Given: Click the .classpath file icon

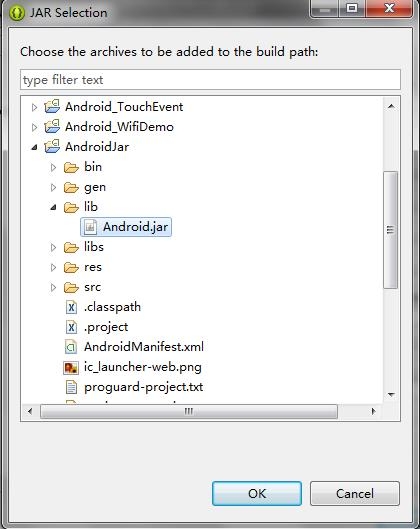Looking at the screenshot, I should [71, 307].
